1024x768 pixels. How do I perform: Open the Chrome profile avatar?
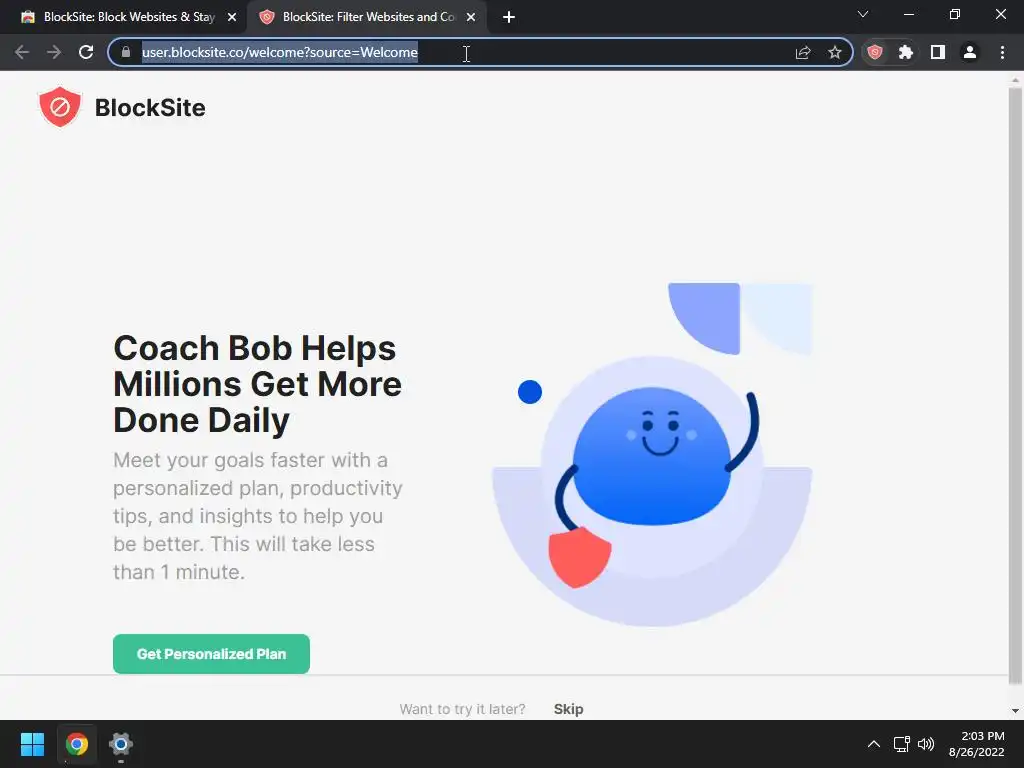coord(970,52)
